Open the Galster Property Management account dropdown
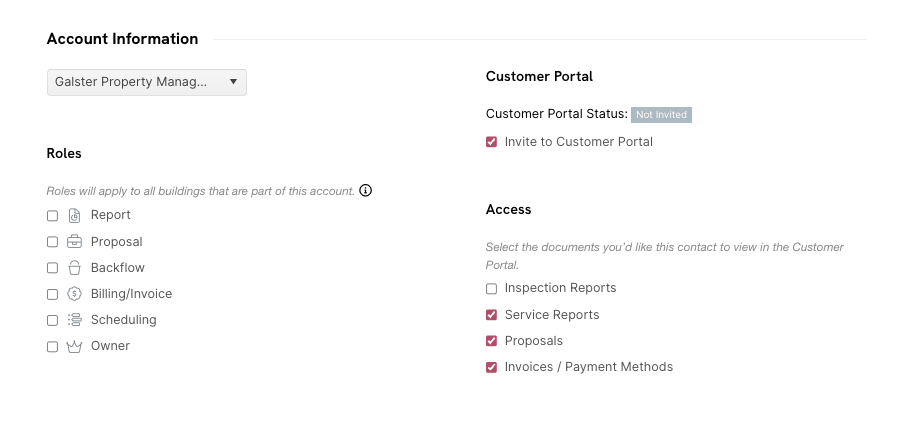 (x=146, y=82)
